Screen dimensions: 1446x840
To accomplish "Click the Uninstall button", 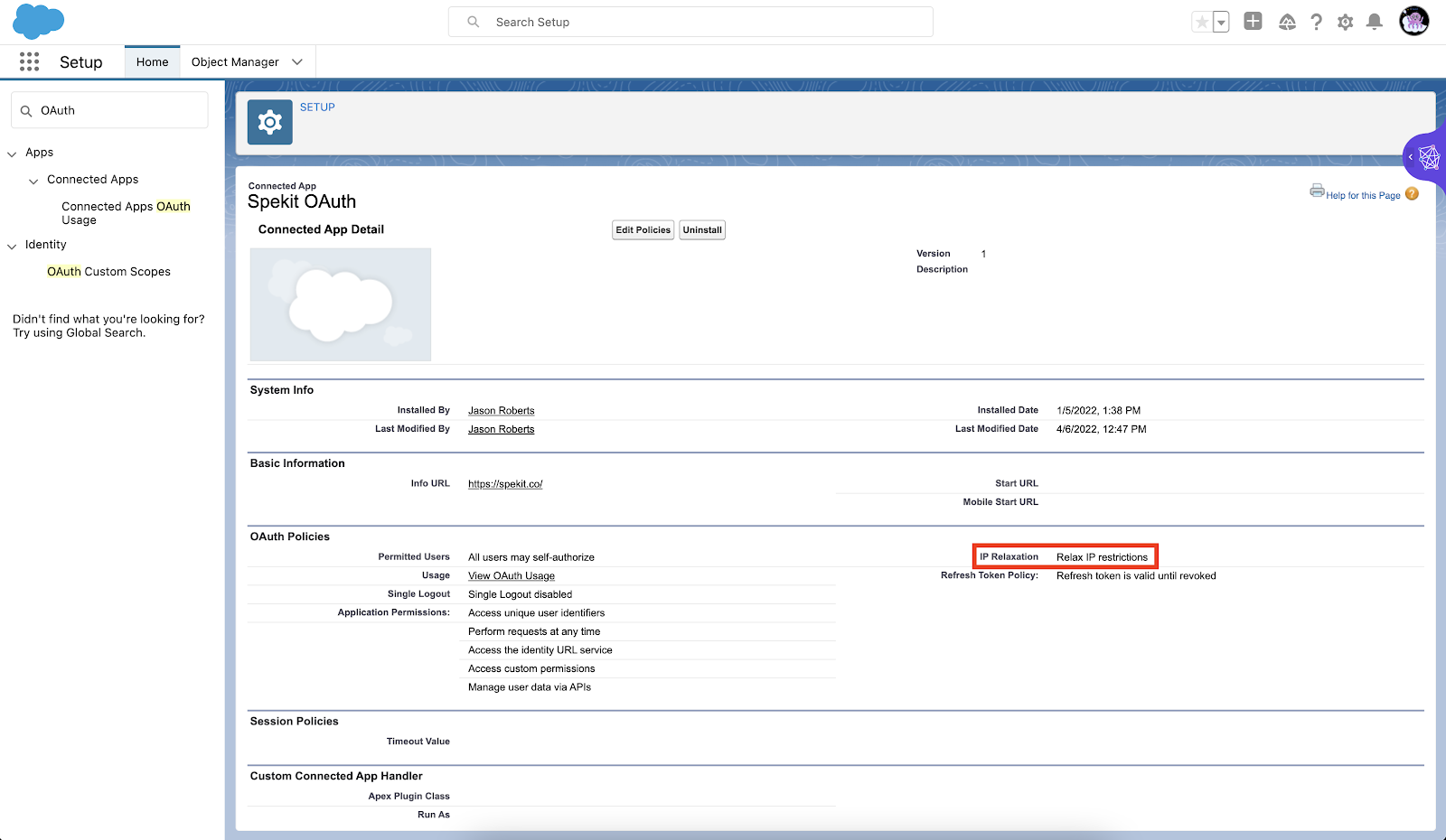I will coord(702,230).
